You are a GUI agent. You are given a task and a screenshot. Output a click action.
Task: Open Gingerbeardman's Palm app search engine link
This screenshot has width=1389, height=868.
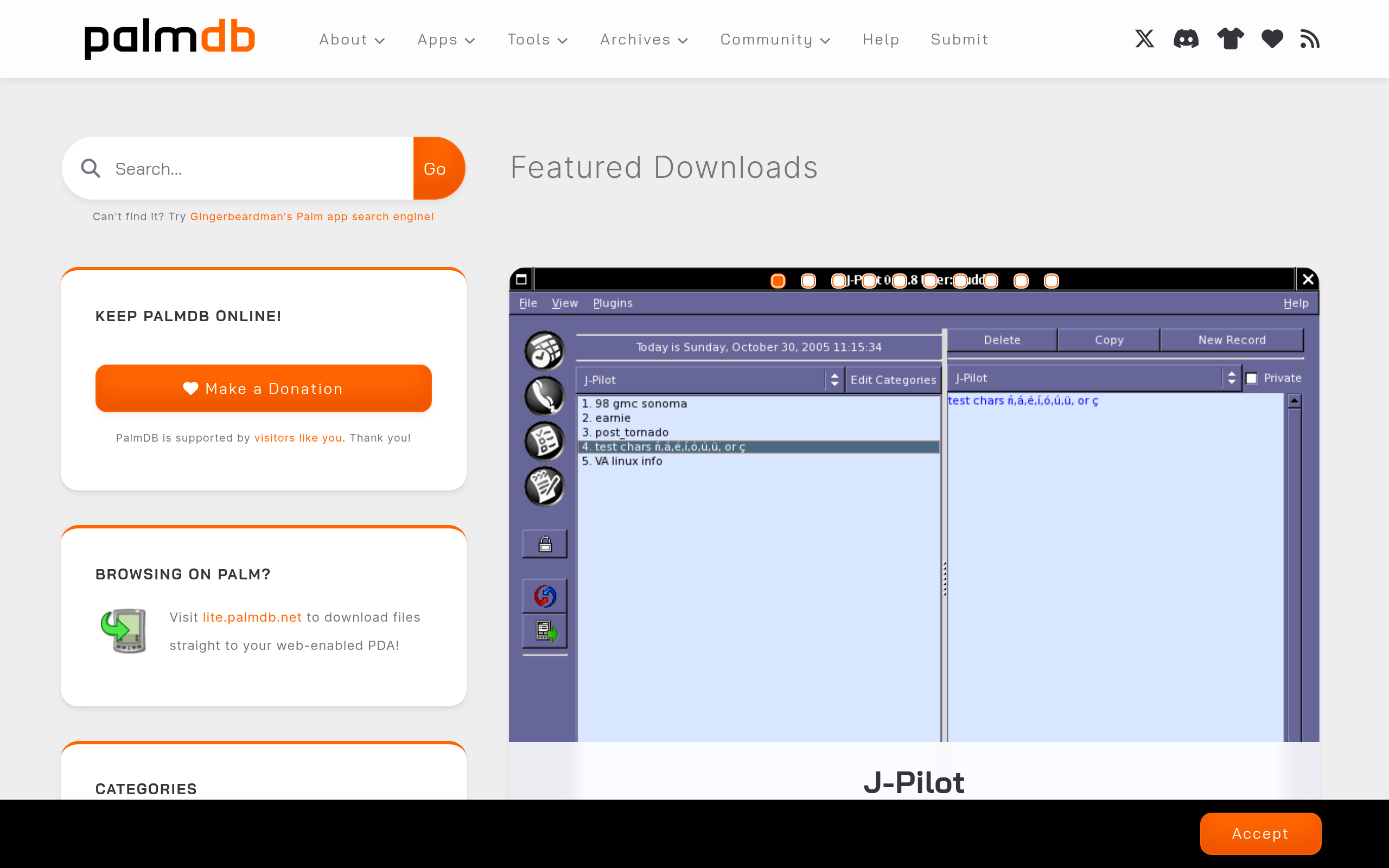coord(311,216)
